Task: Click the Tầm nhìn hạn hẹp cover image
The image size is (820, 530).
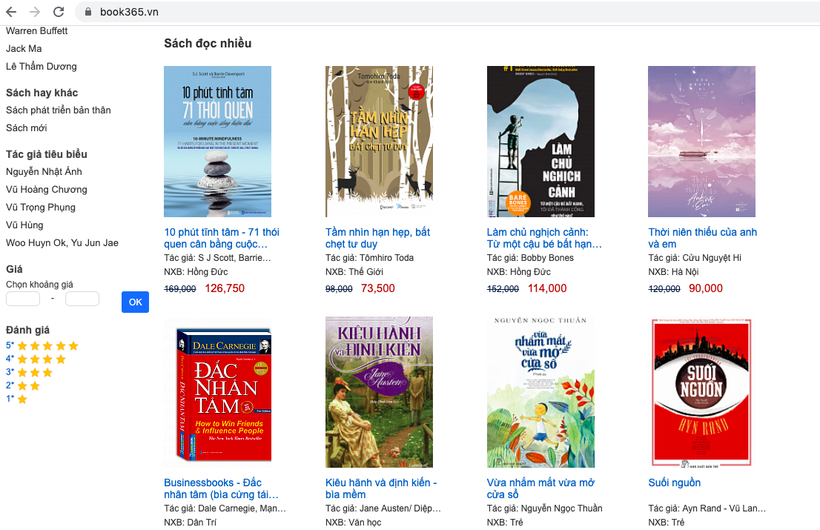Action: [379, 141]
